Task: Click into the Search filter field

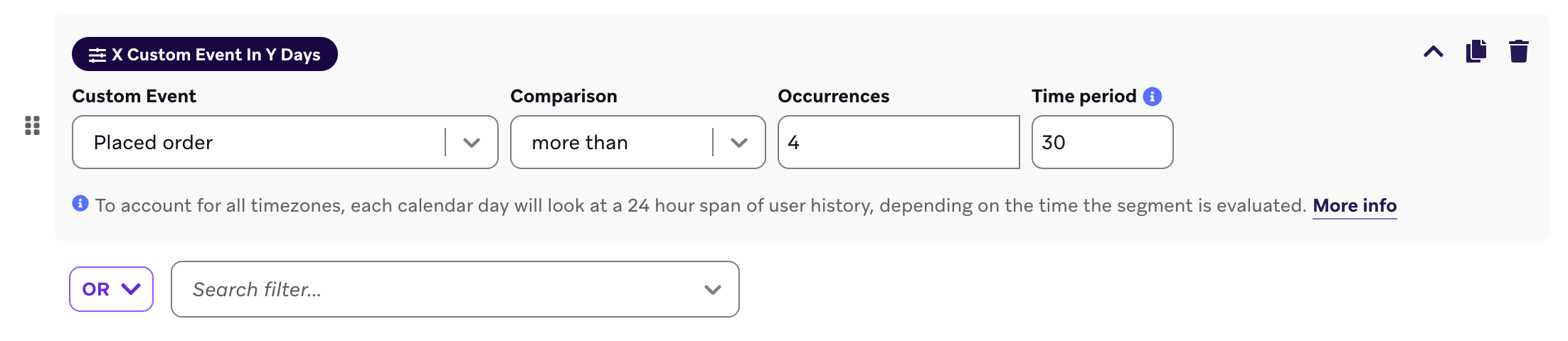Action: (x=455, y=289)
